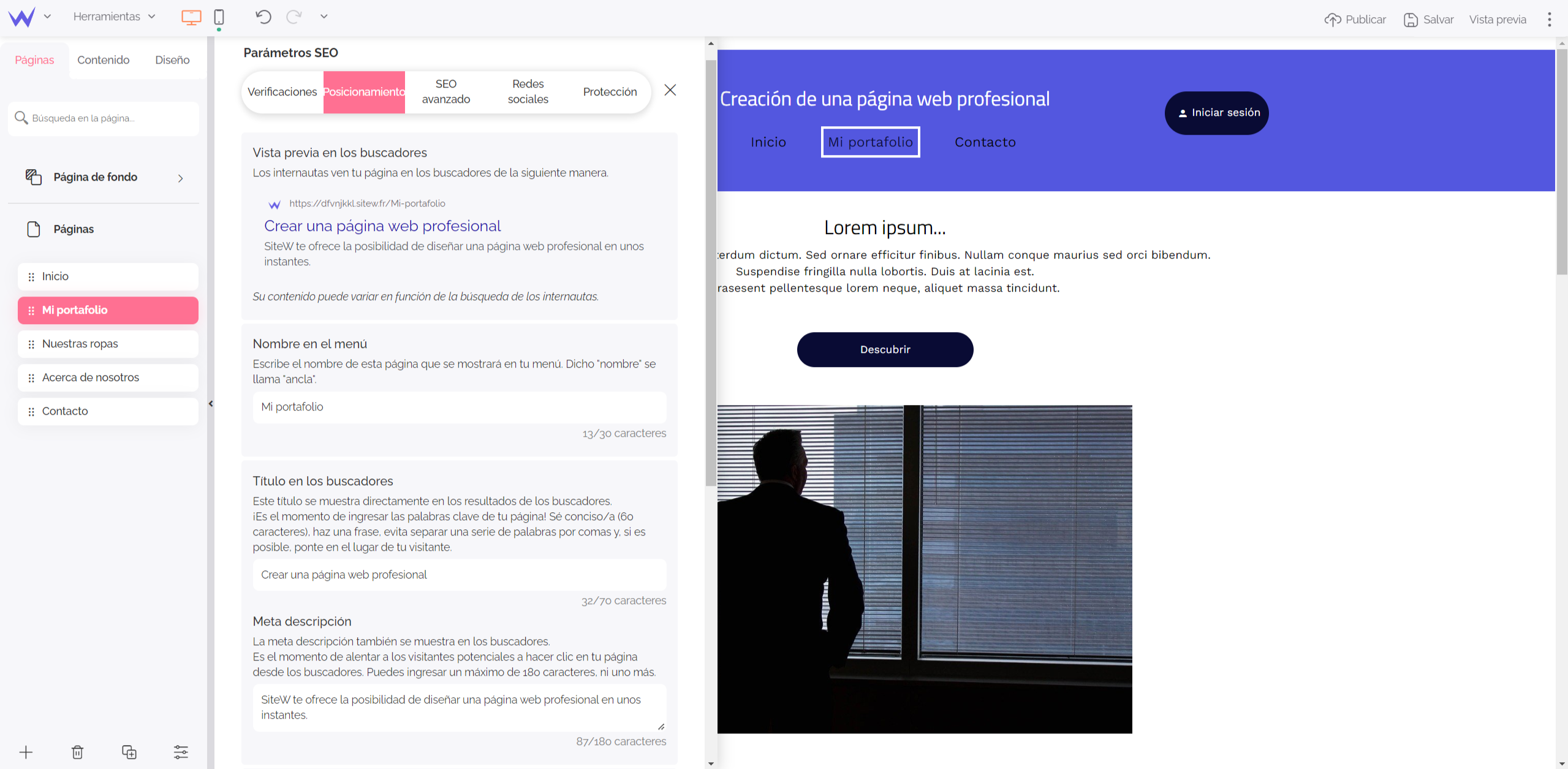Redo the last action

pos(294,17)
